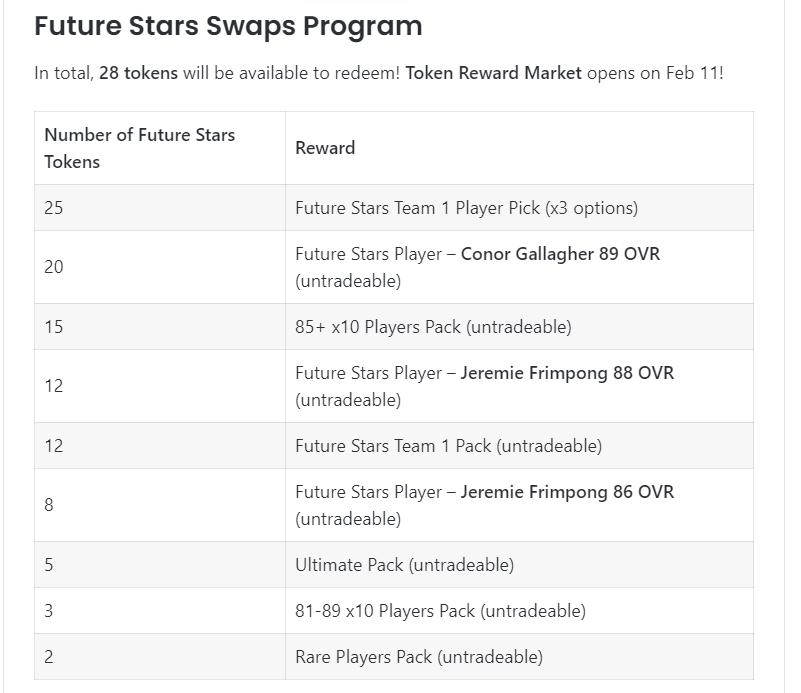Screen dimensions: 801x693
Task: Click the 3 tokens cell
Action: (x=49, y=611)
